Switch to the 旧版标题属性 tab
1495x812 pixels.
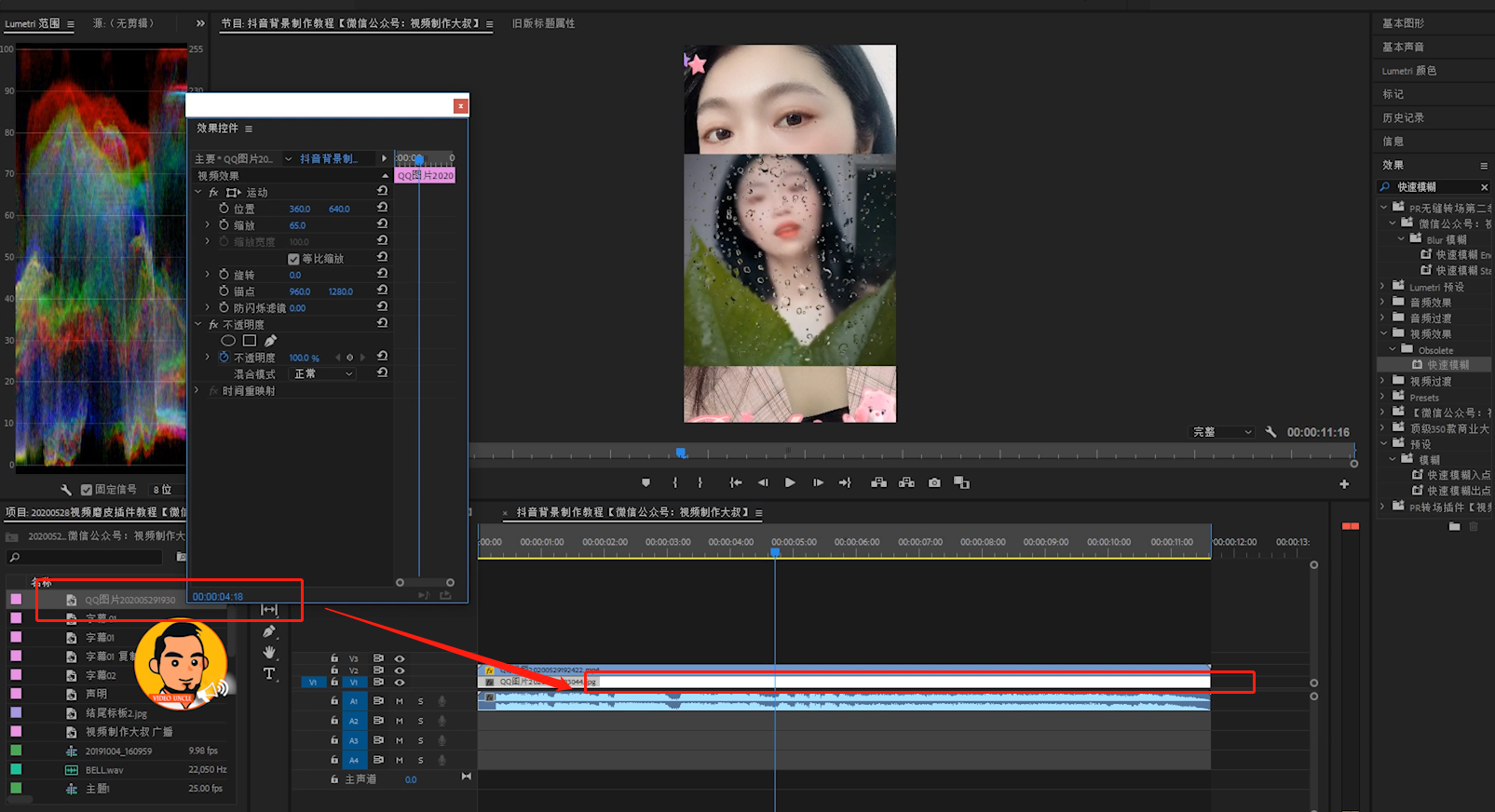point(543,23)
